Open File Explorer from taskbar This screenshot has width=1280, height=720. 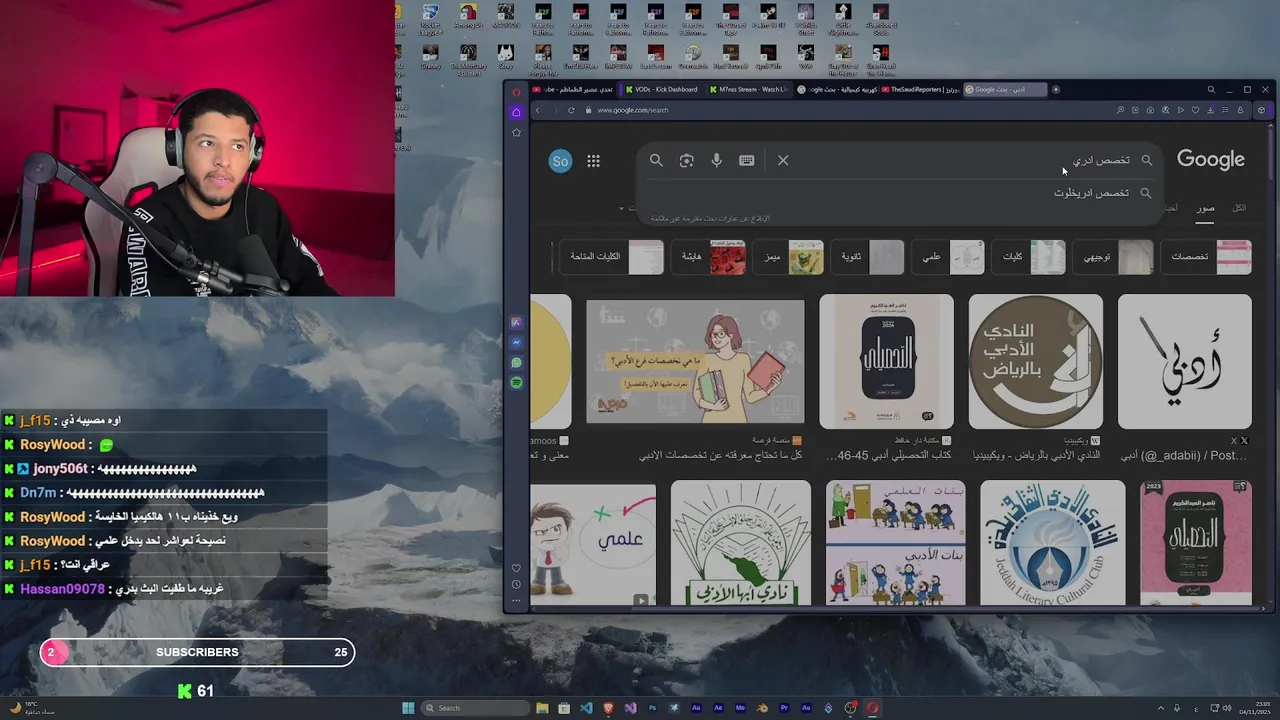point(542,708)
